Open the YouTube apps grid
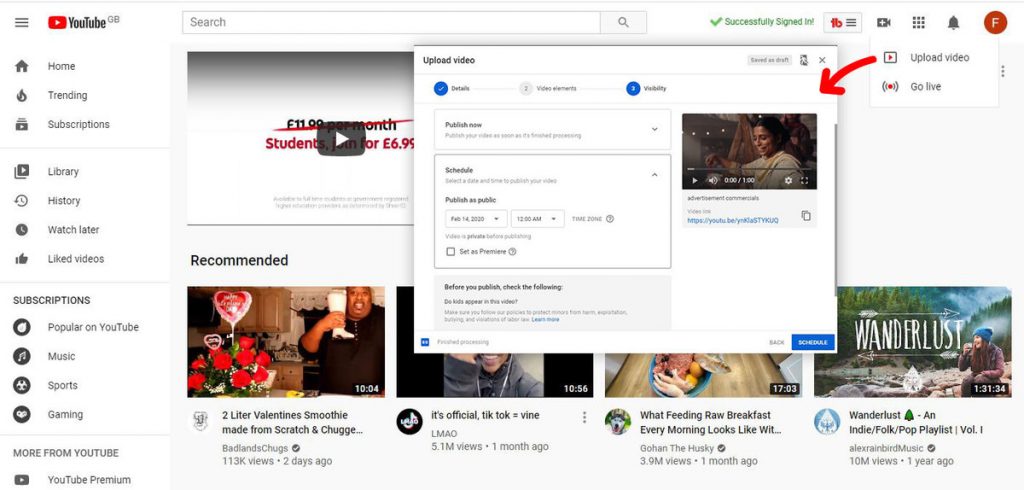 click(918, 22)
